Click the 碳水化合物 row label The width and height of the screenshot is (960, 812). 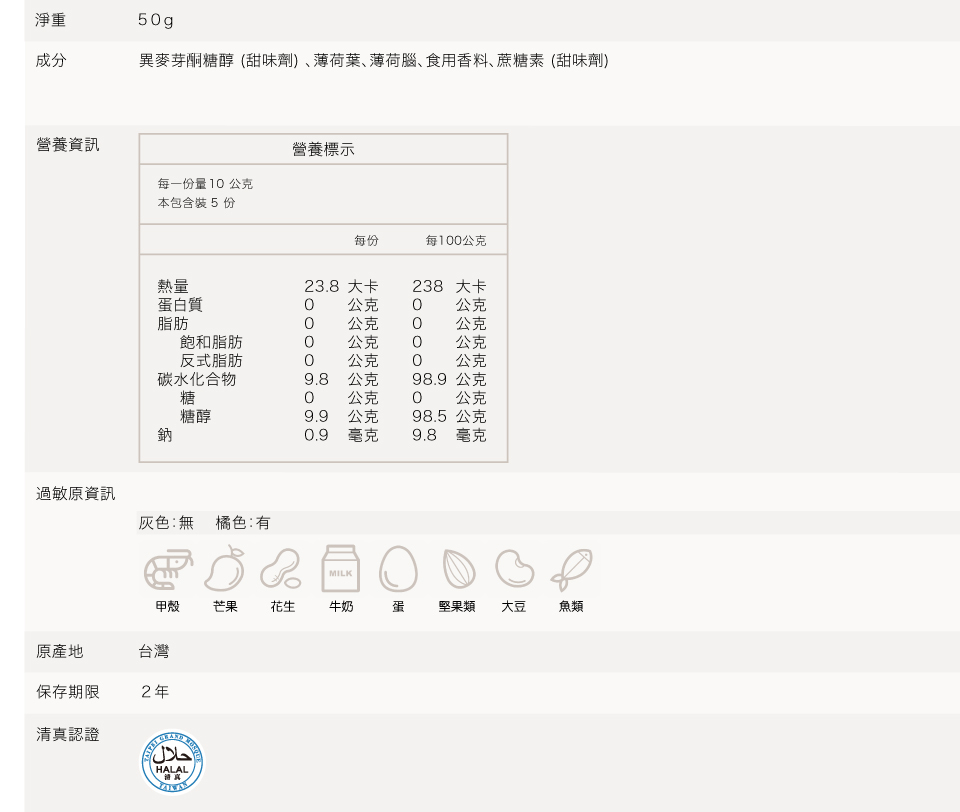point(197,379)
